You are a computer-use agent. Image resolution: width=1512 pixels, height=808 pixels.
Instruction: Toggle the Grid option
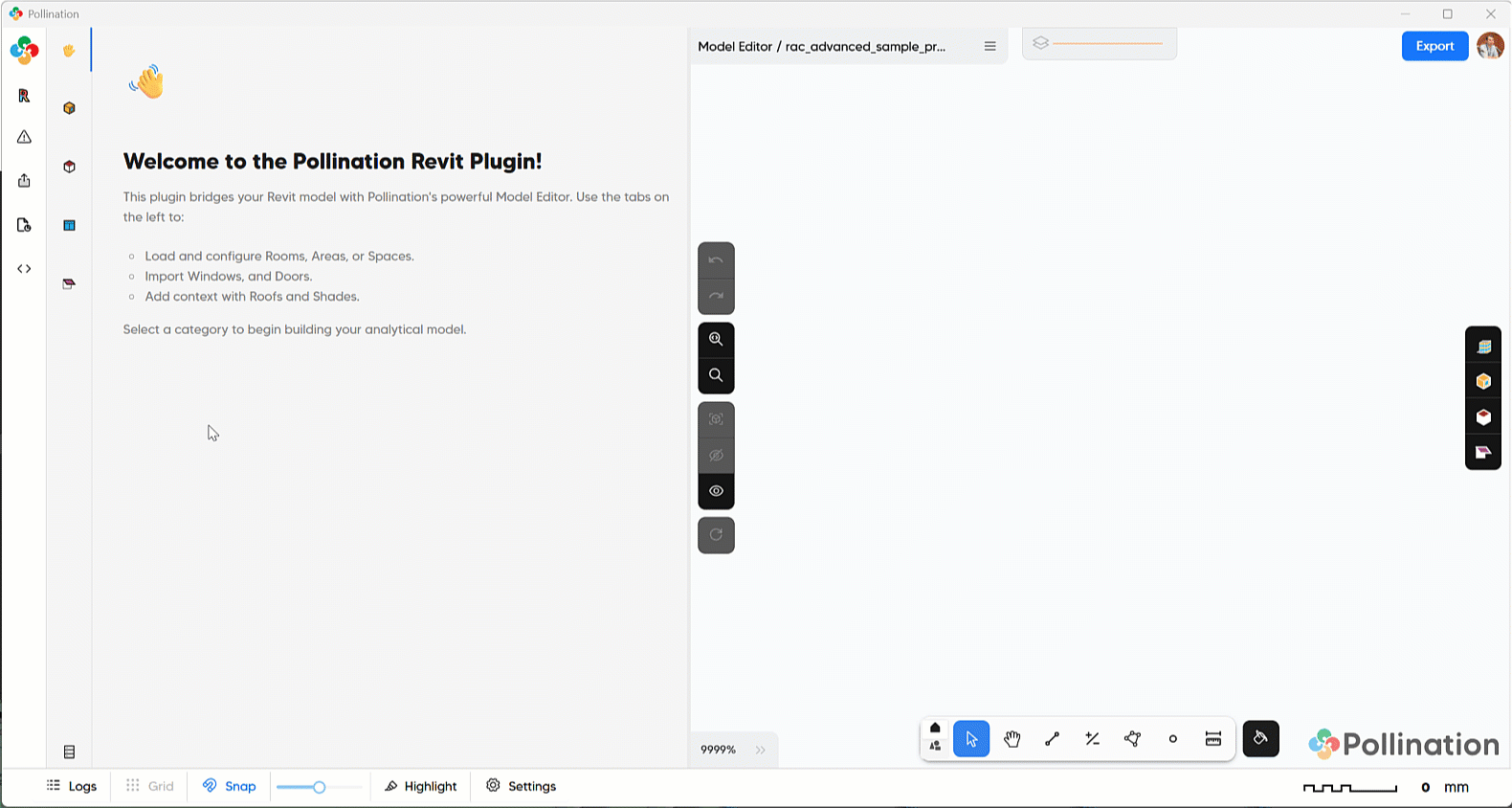point(149,786)
